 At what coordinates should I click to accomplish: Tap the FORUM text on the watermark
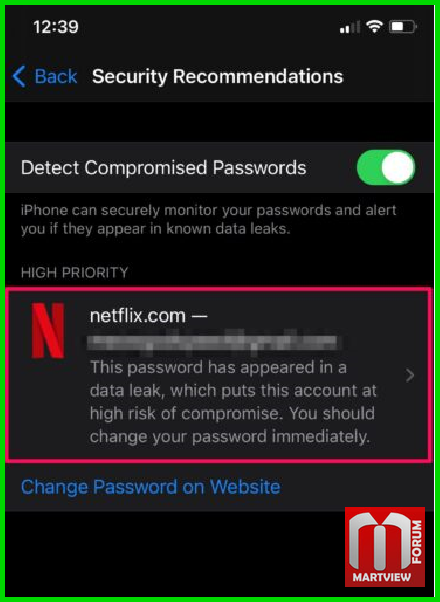(416, 542)
